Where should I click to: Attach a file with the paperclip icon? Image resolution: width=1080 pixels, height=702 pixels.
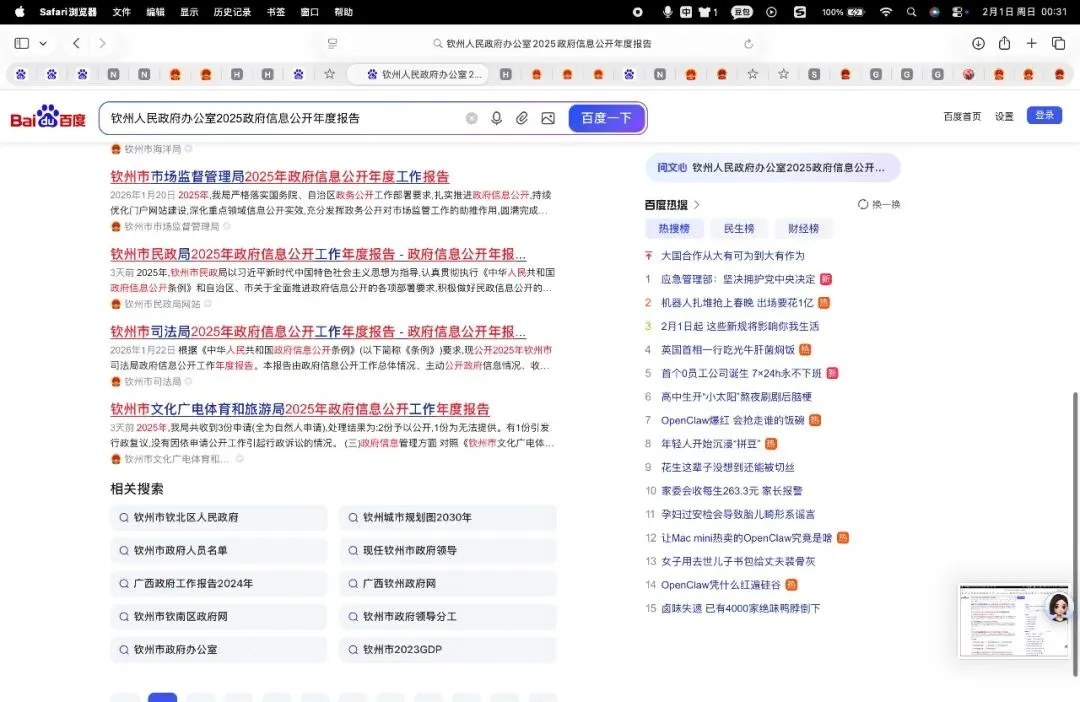pos(521,118)
